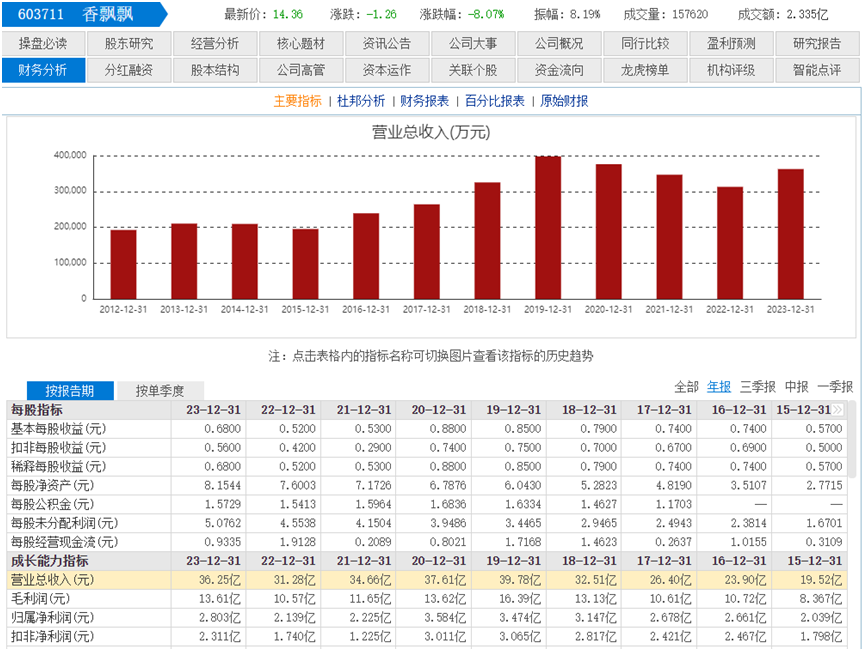Click the double-arrow to show earlier periods
The width and height of the screenshot is (867, 651).
click(837, 410)
